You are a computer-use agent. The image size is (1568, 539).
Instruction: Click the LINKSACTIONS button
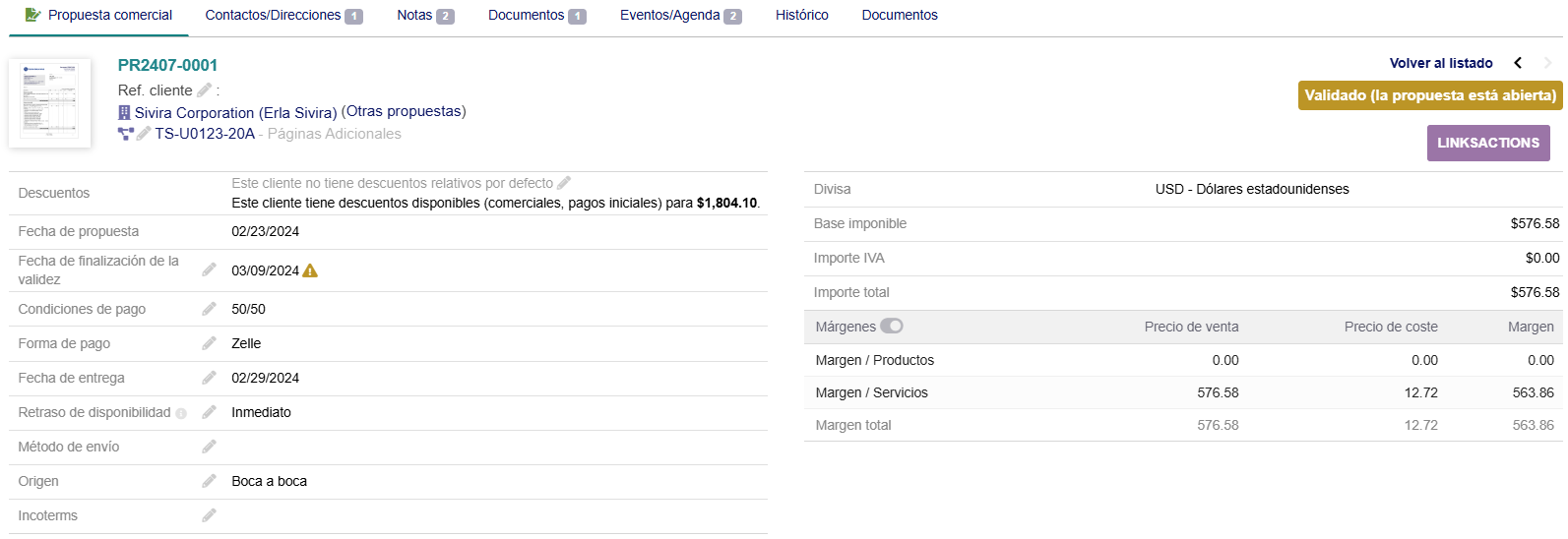click(1487, 144)
